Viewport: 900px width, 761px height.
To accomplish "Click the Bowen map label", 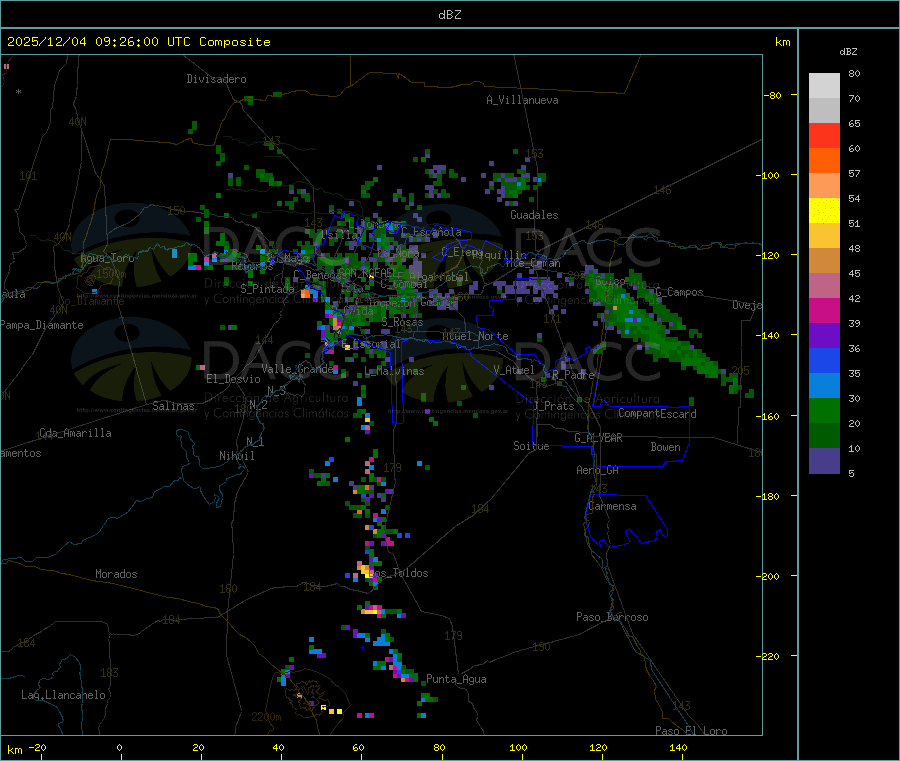I will 665,447.
